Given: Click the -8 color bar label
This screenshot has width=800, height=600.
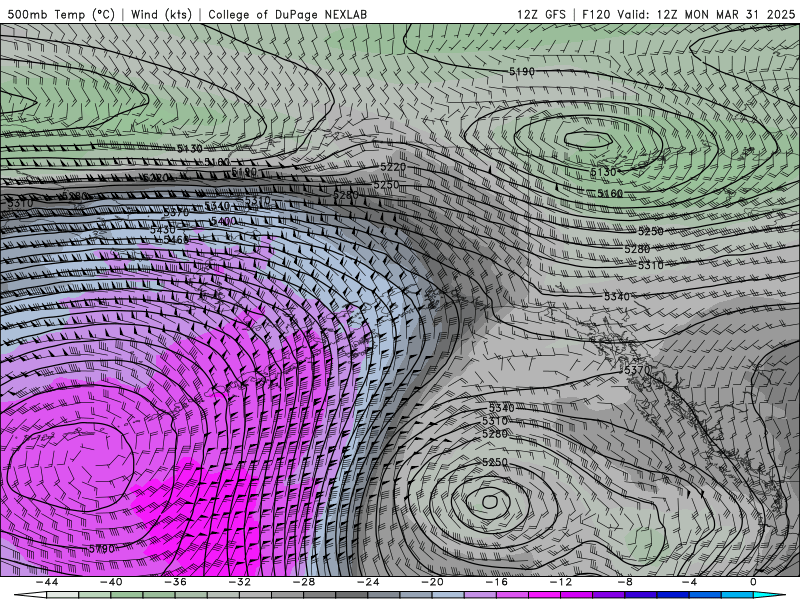Looking at the screenshot, I should (x=625, y=582).
